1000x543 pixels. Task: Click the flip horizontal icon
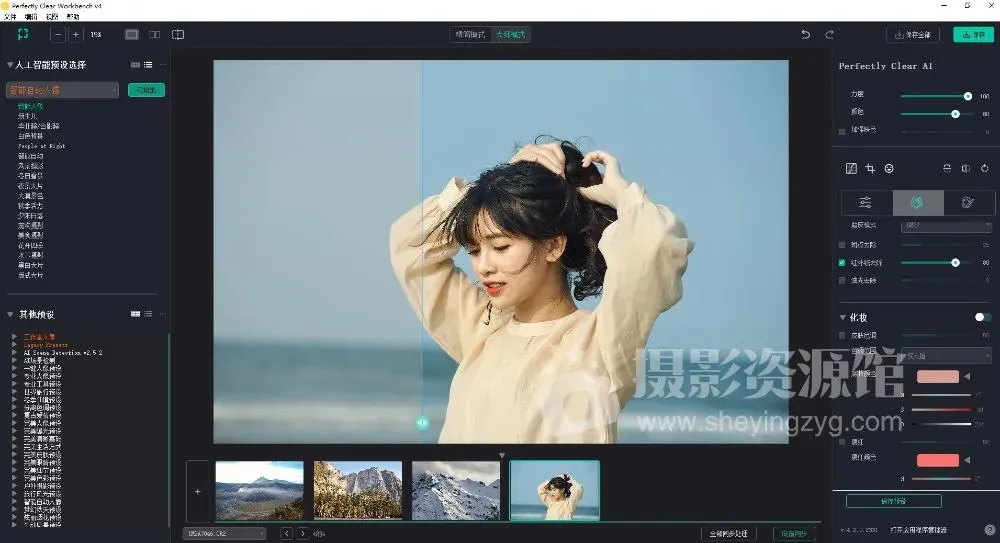point(966,168)
